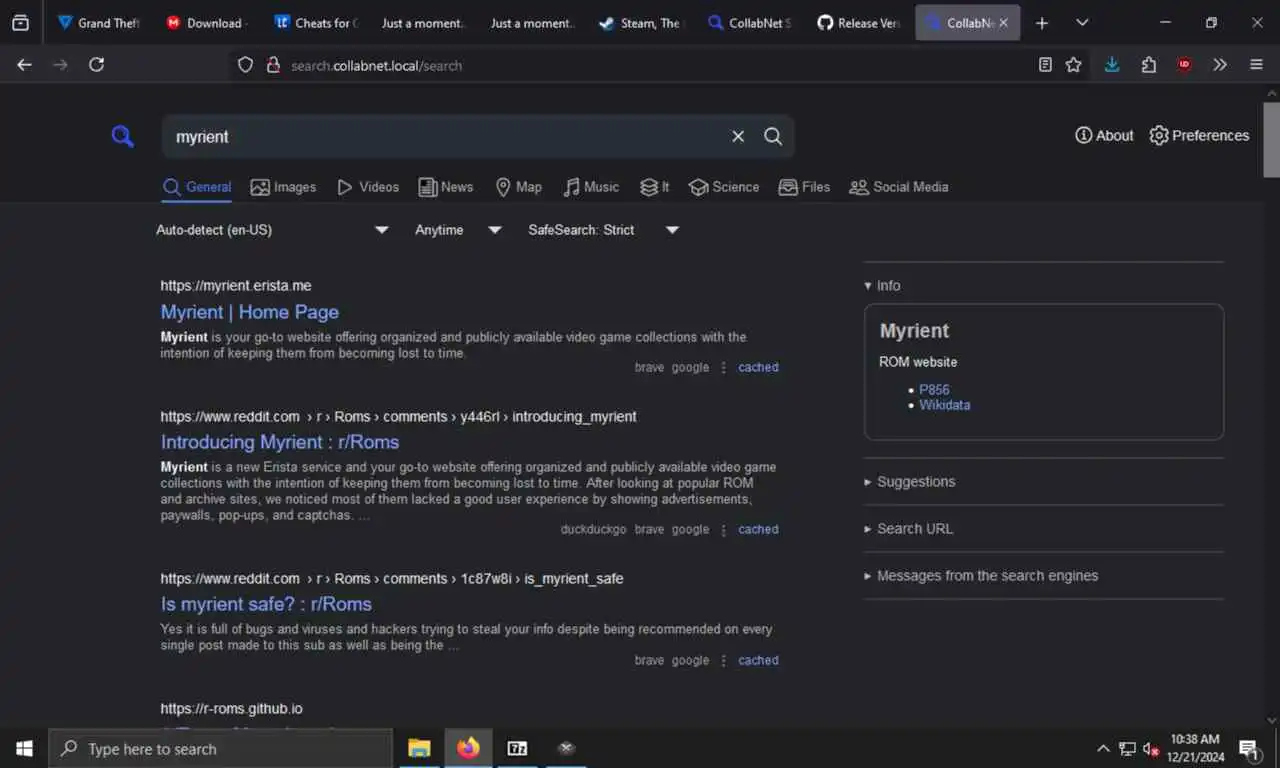
Task: Open File Explorer from the taskbar
Action: click(419, 748)
